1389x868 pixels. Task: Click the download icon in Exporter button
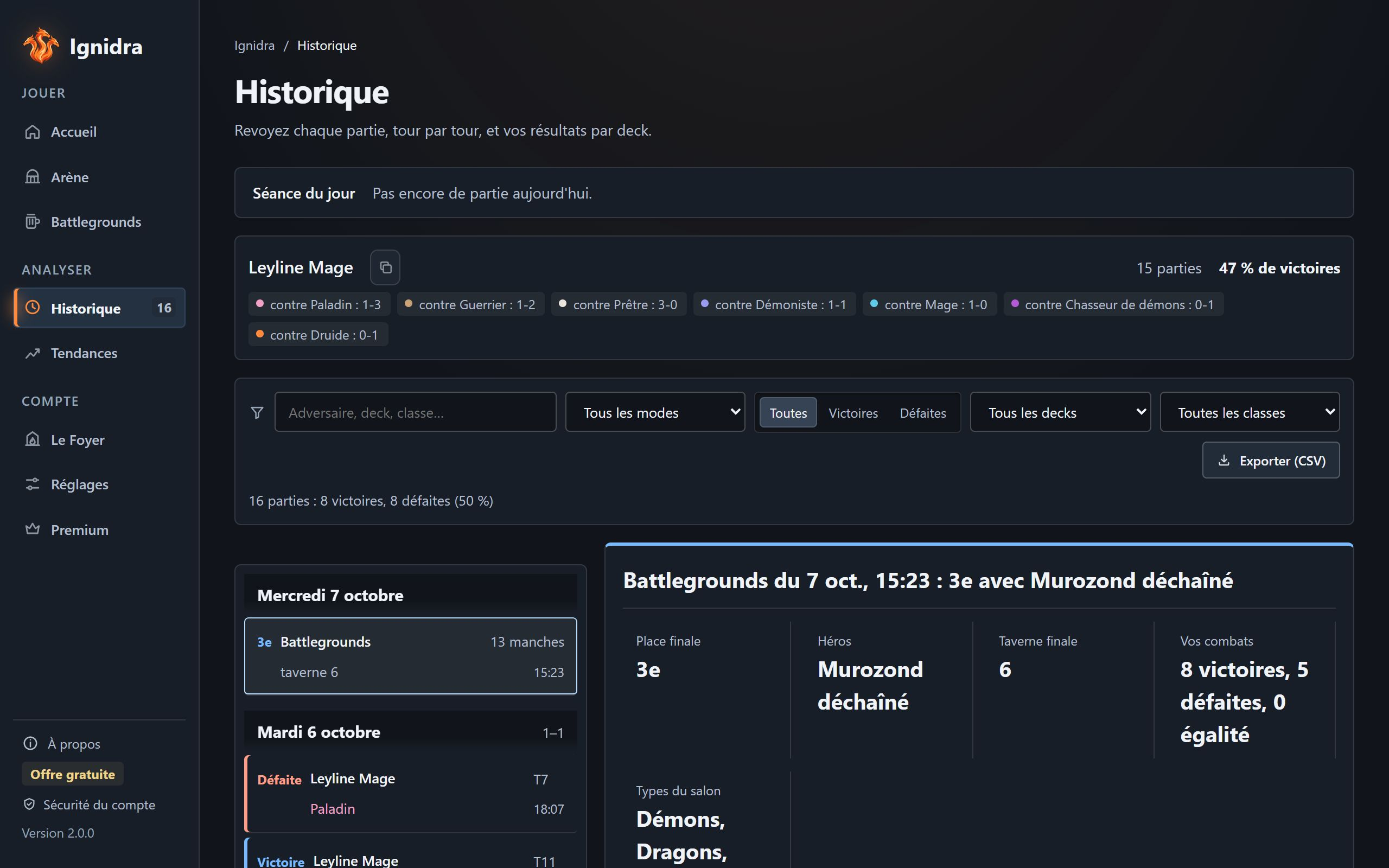tap(1224, 461)
